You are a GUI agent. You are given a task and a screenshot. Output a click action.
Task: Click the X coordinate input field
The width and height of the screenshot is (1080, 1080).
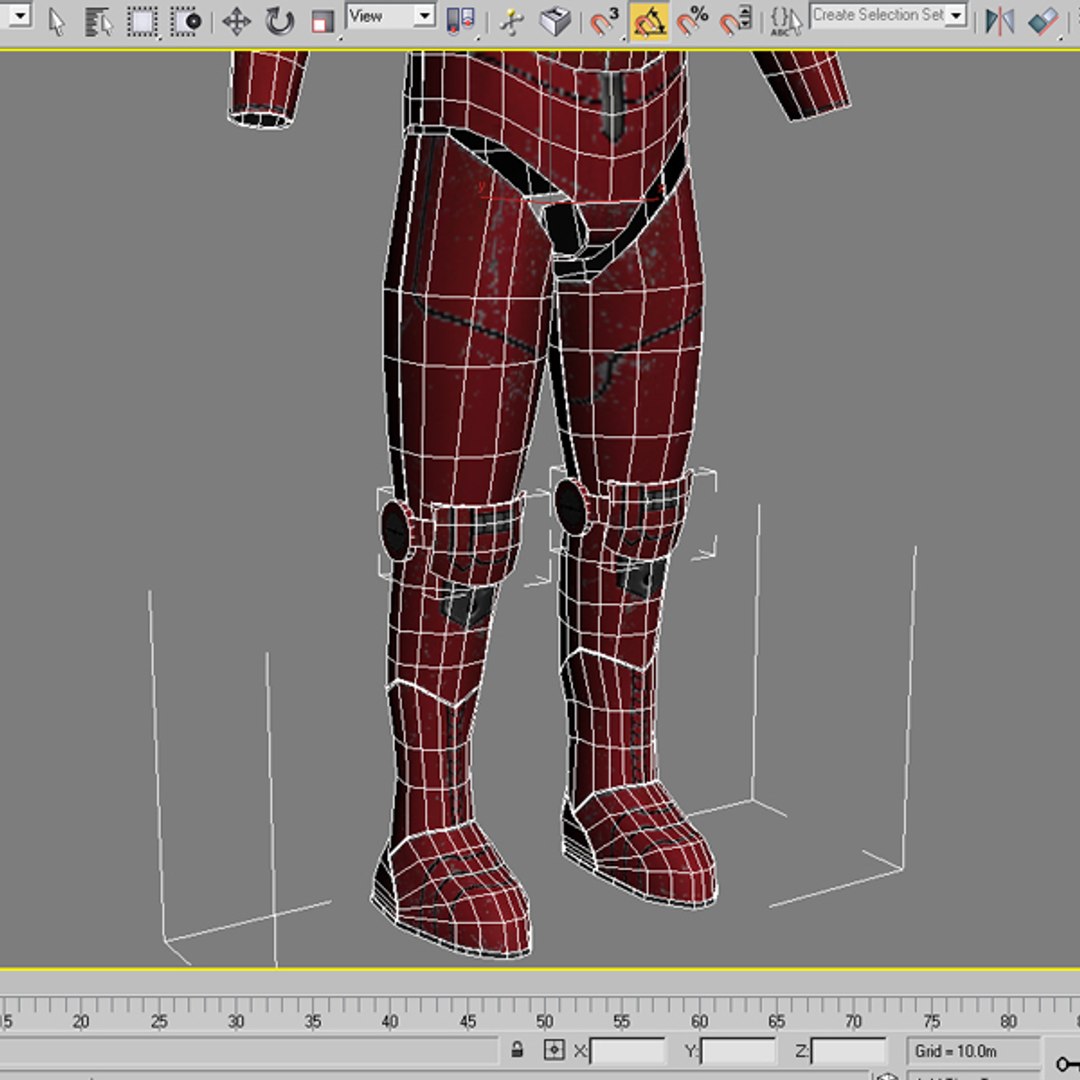[627, 1051]
